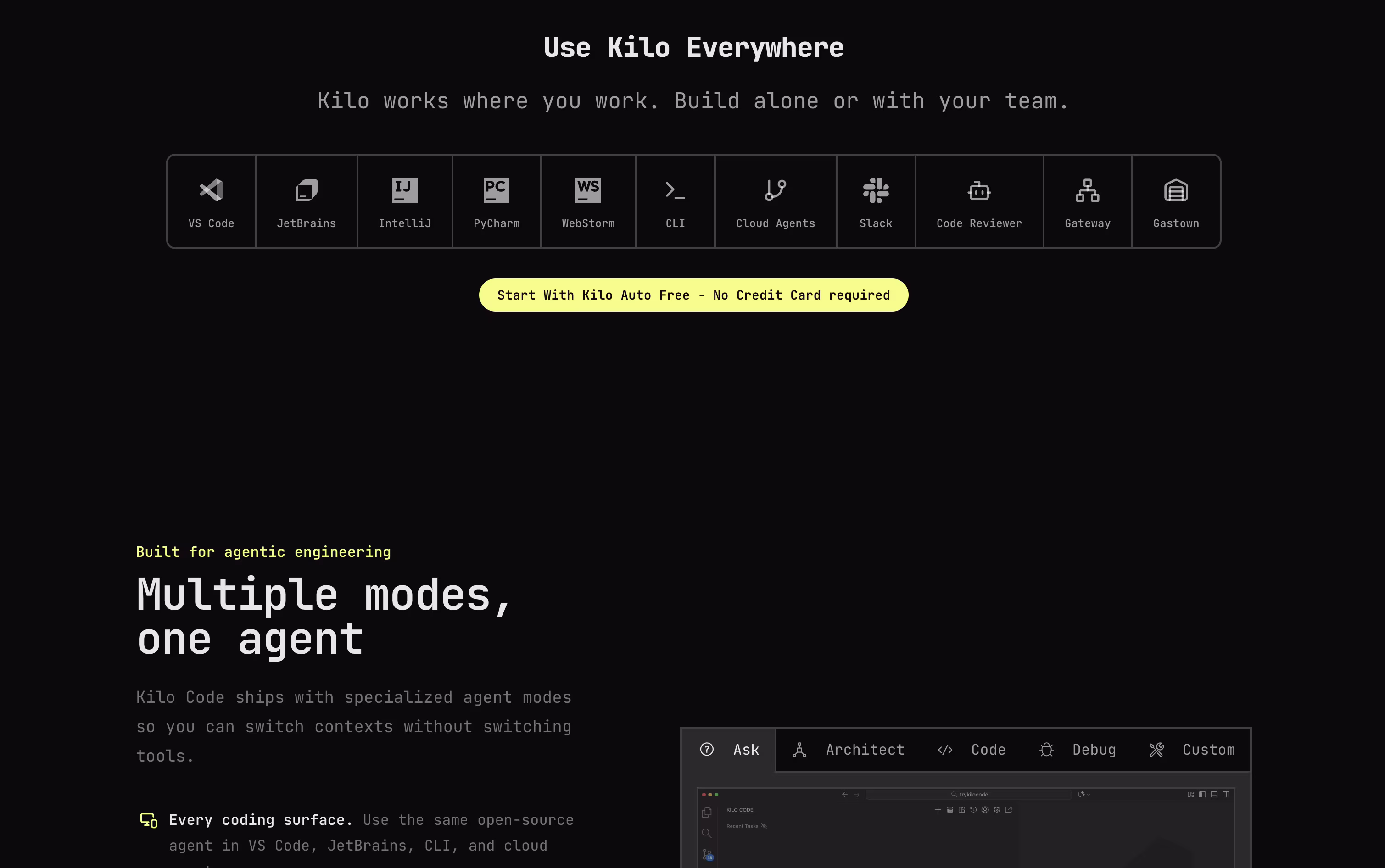
Task: Click the customize layout icon in editor title bar
Action: pyautogui.click(x=1191, y=795)
